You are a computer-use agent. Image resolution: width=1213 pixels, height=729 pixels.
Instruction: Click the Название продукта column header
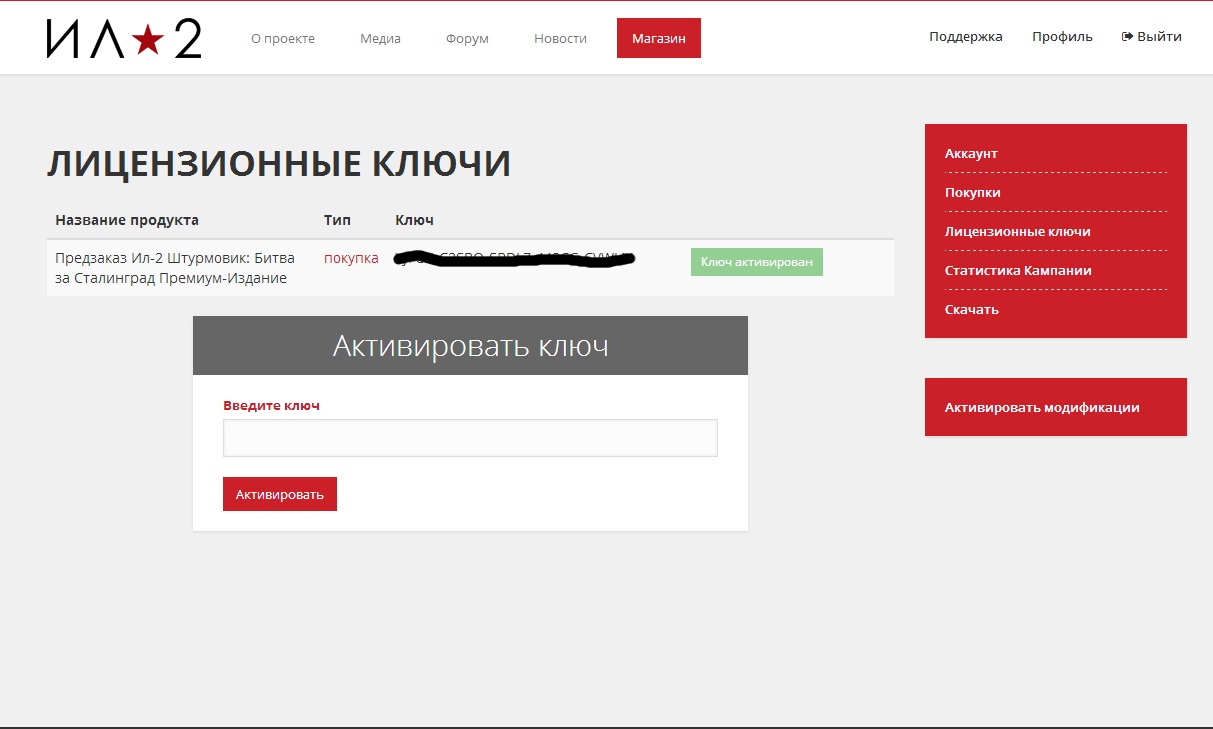(127, 220)
